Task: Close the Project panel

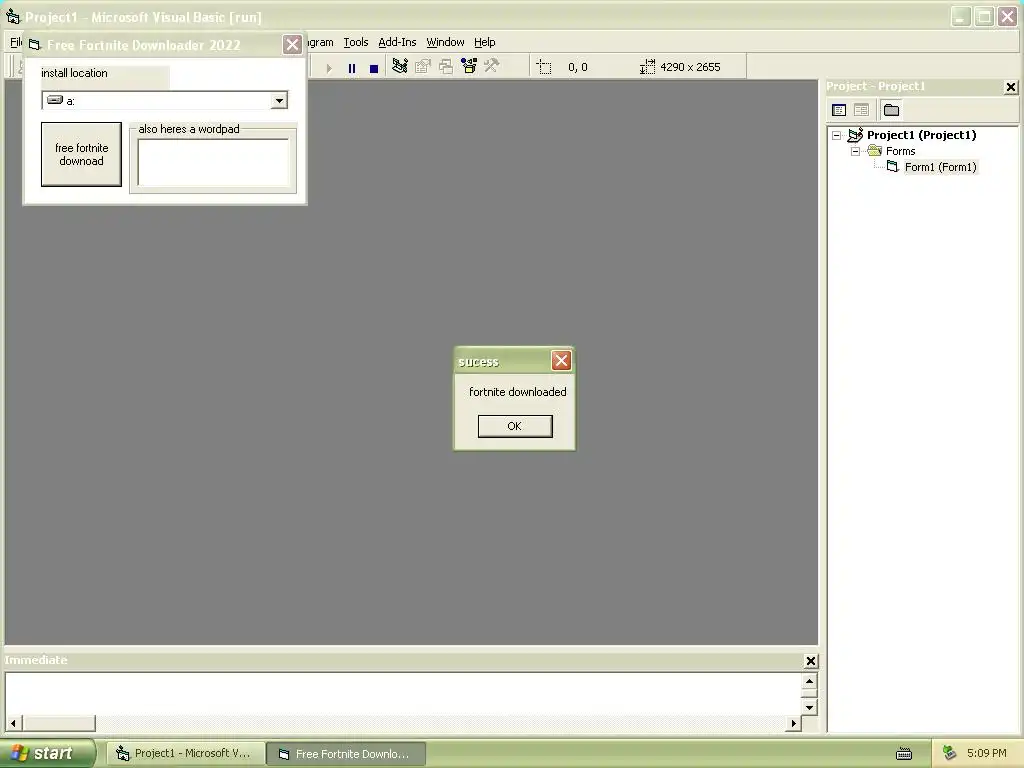Action: coord(1010,87)
